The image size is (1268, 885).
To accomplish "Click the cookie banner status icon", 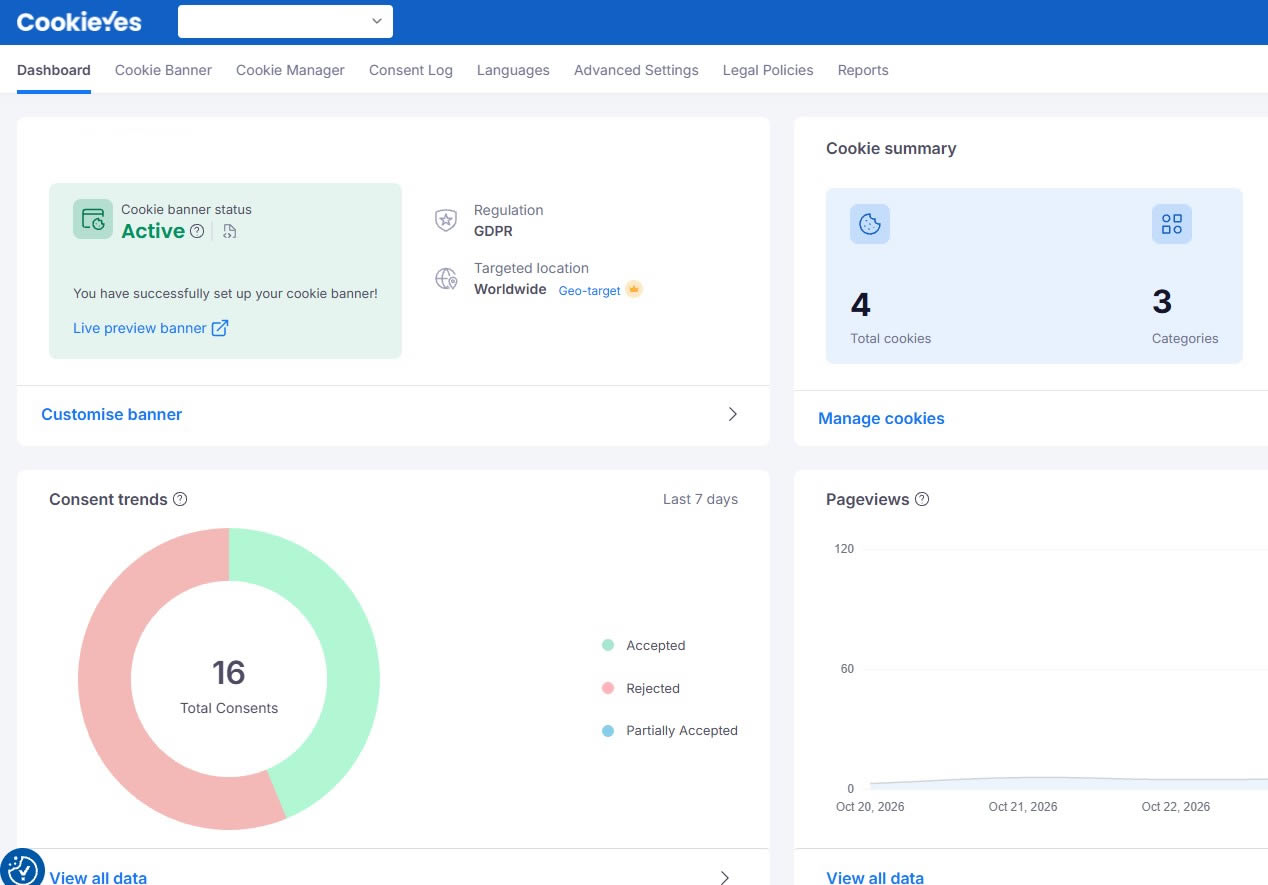I will (x=93, y=219).
